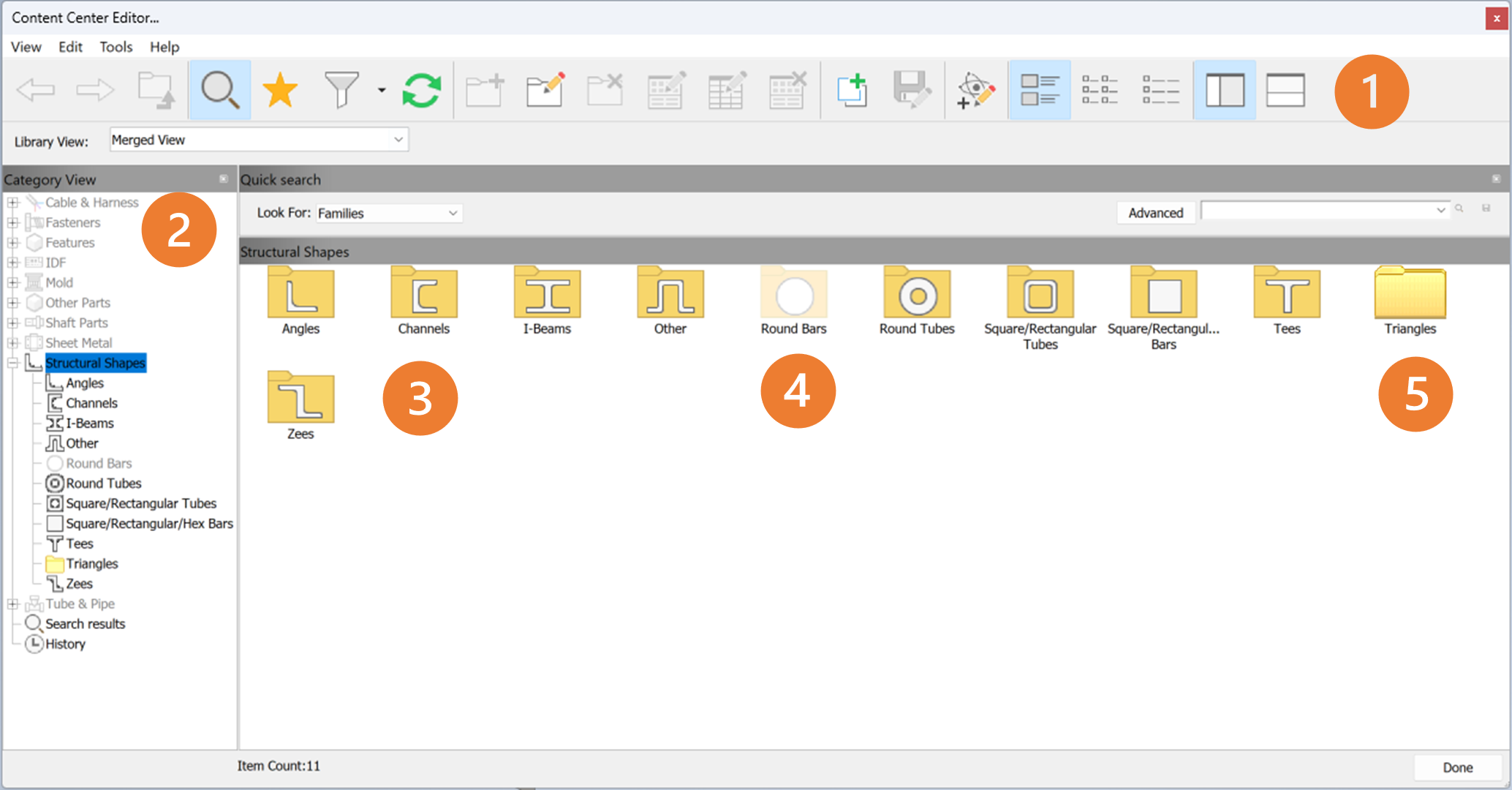Open the View menu
This screenshot has width=1512, height=790.
tap(26, 47)
